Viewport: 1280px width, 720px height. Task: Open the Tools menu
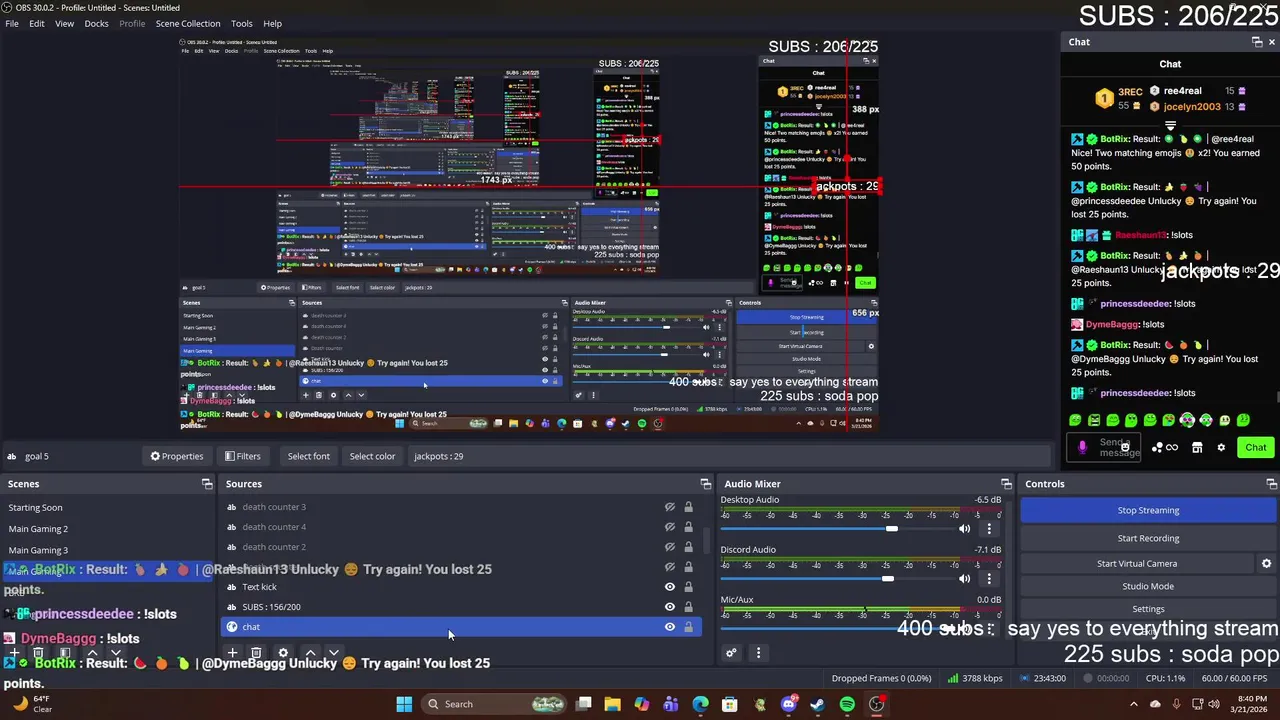242,23
